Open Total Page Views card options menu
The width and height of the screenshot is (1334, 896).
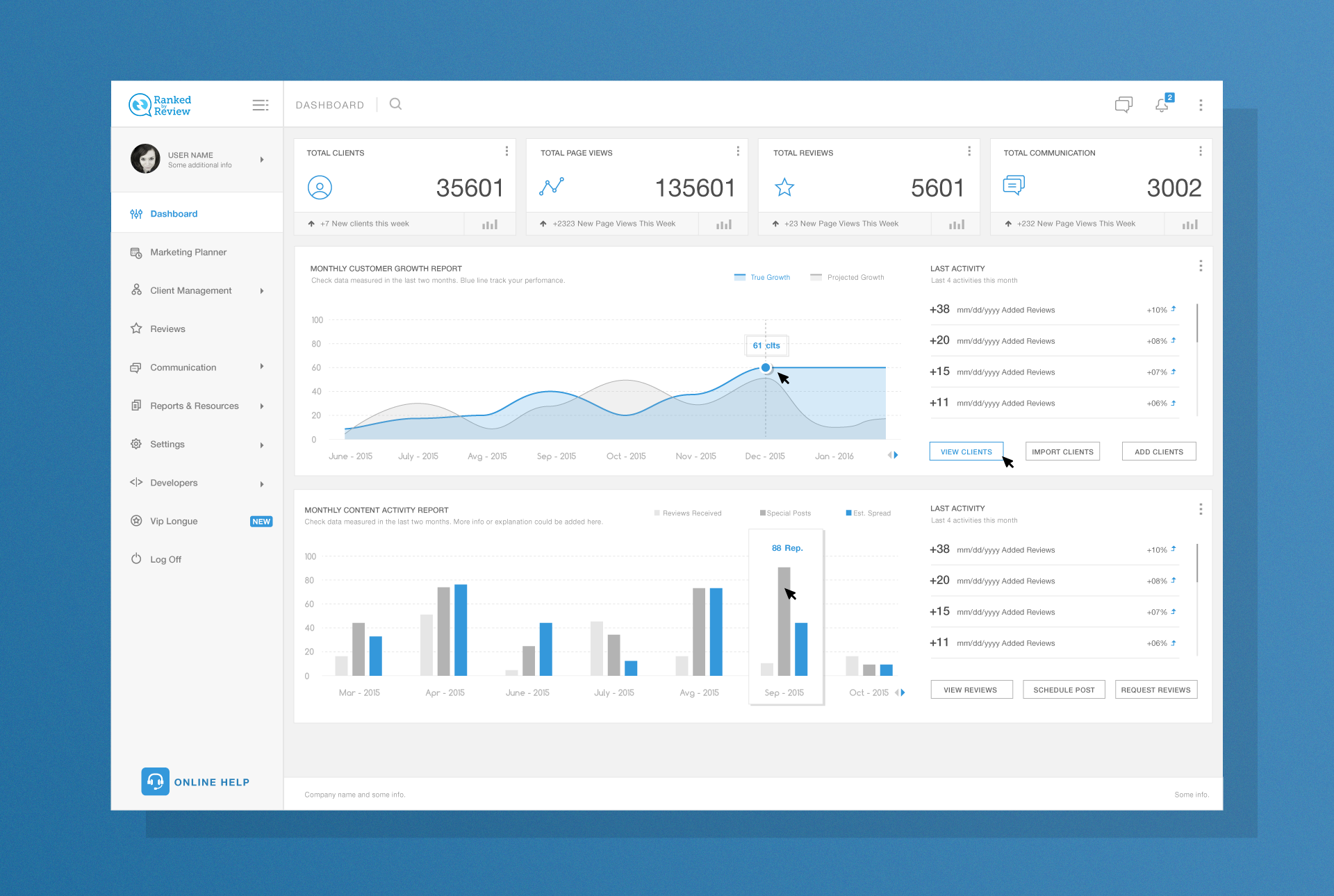pyautogui.click(x=738, y=151)
